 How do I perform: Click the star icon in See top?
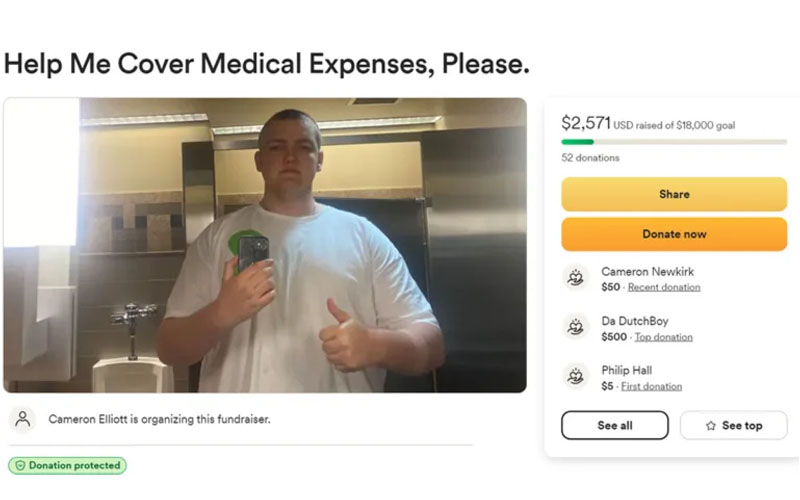(x=711, y=426)
